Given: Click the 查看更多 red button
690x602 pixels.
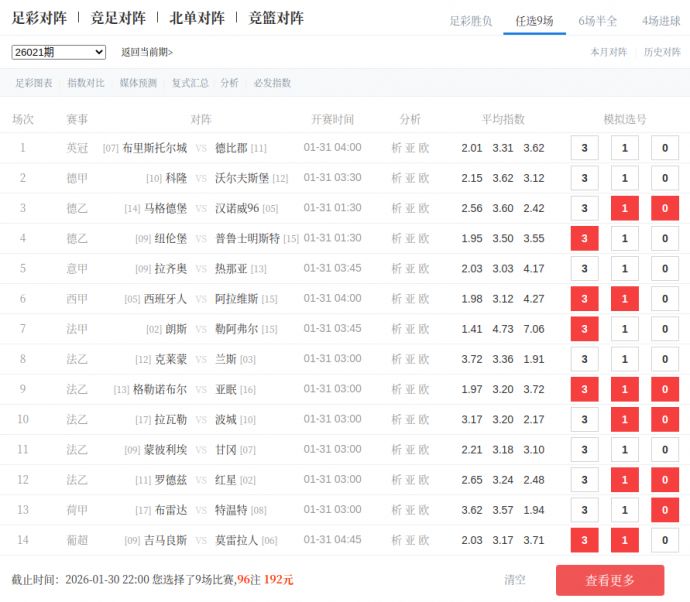Looking at the screenshot, I should pyautogui.click(x=609, y=580).
